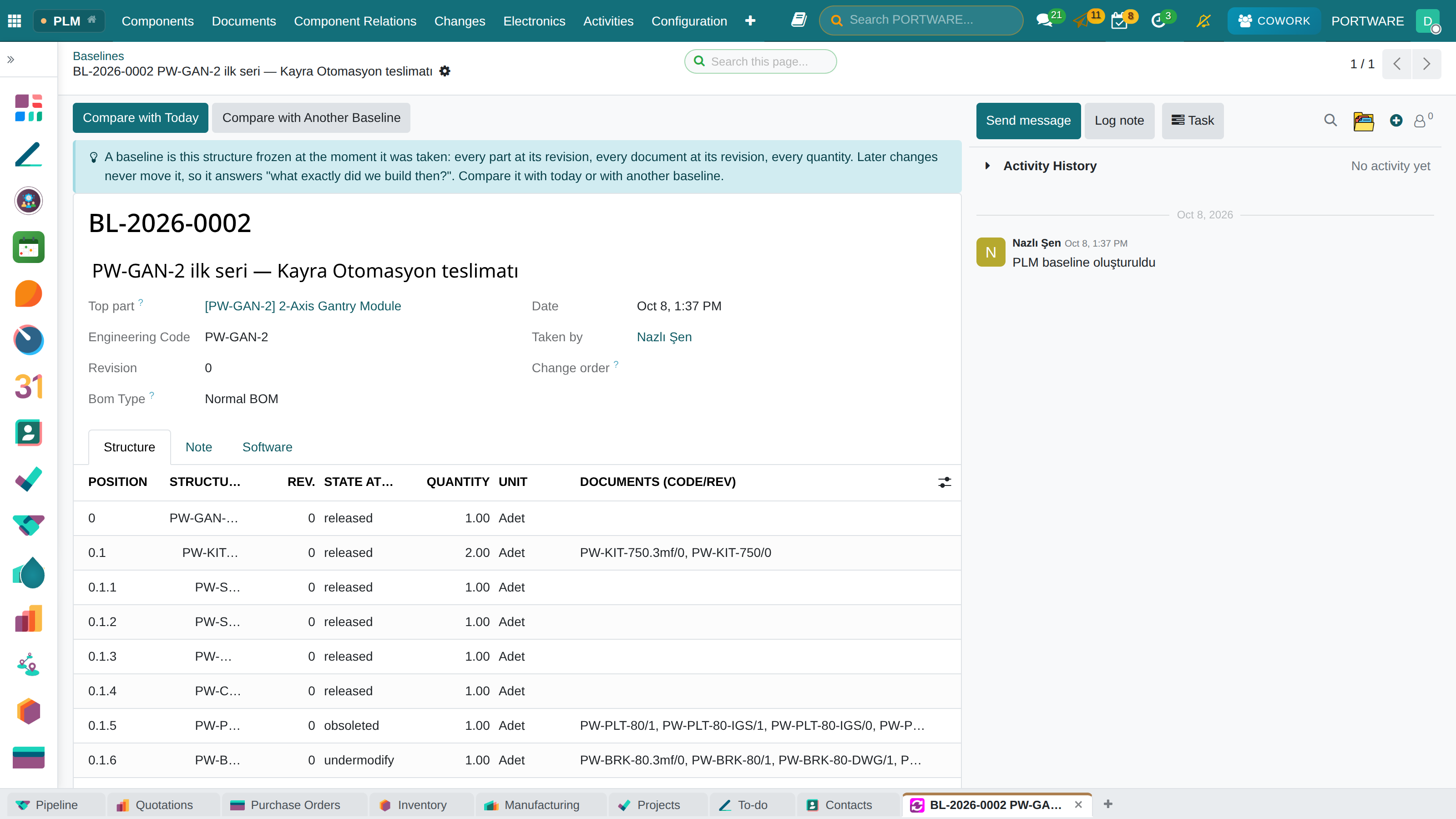Open optional columns settings in structure table
The height and width of the screenshot is (819, 1456).
[x=945, y=482]
